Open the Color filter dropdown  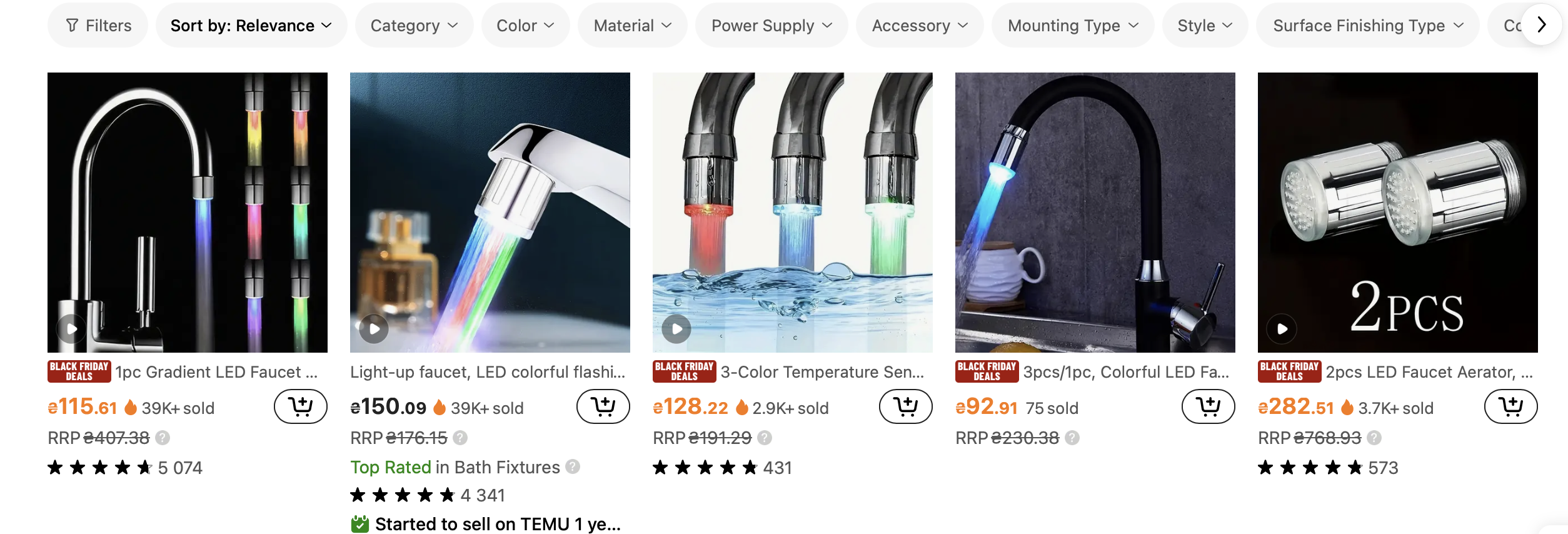click(526, 25)
